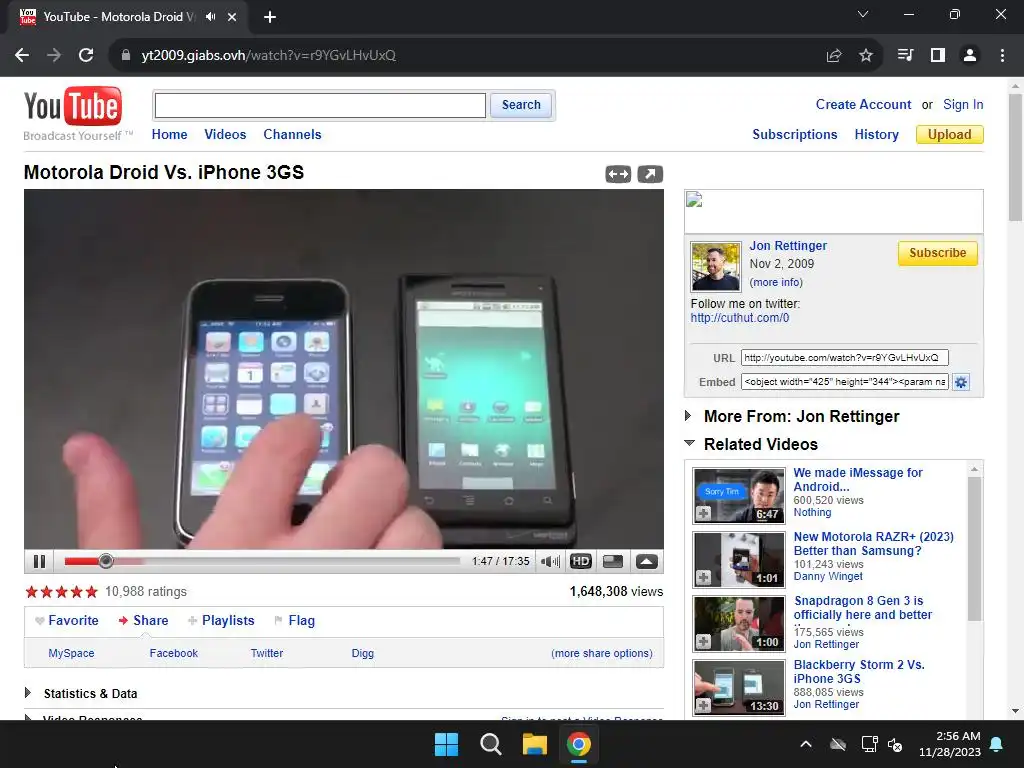This screenshot has height=768, width=1024.
Task: Pause the video with the pause button
Action: click(39, 562)
